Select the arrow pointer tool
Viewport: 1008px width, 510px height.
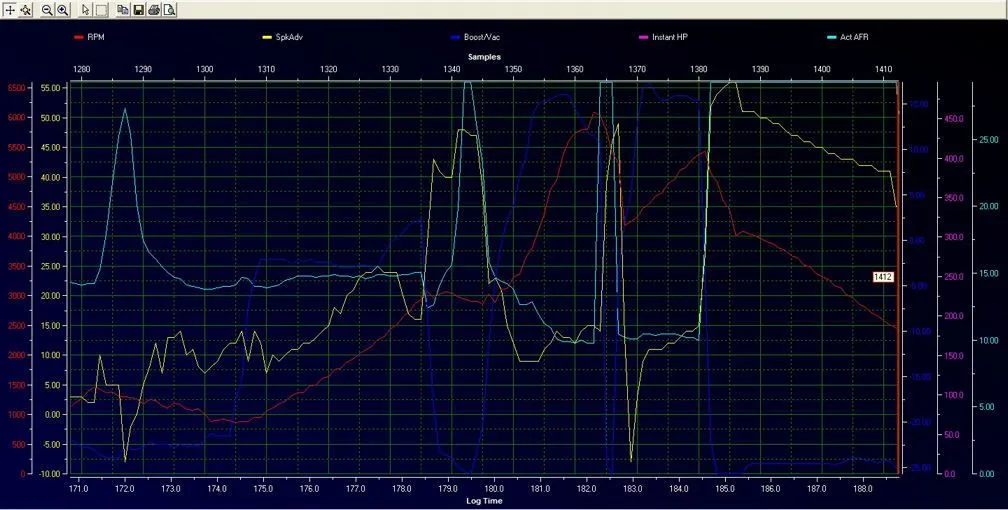pos(86,10)
